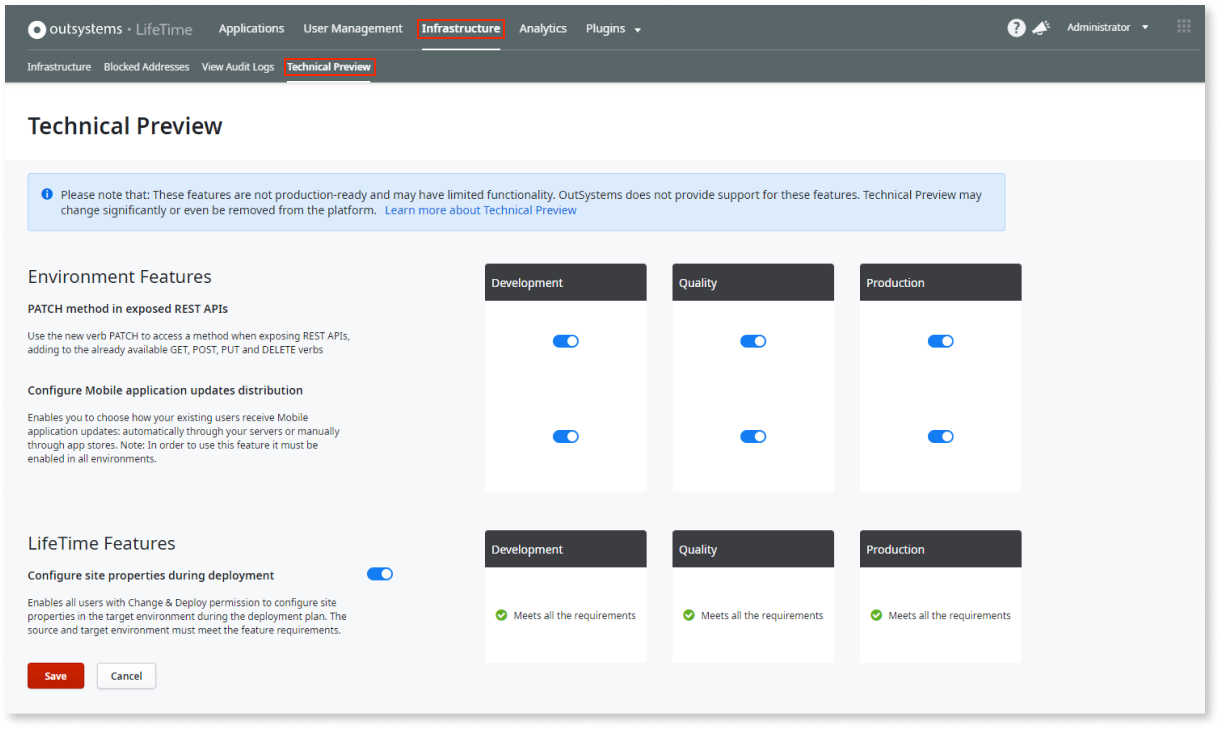The width and height of the screenshot is (1220, 729).
Task: Open the View Audit Logs tab
Action: [237, 66]
